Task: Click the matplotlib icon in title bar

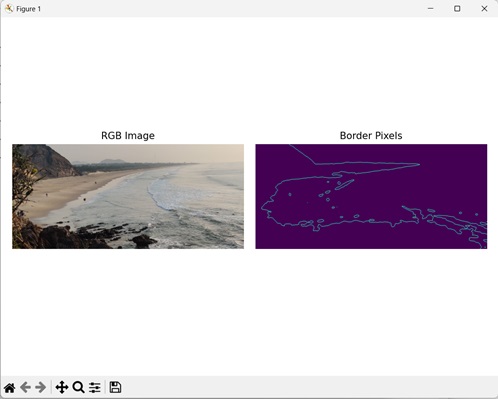Action: (9, 9)
